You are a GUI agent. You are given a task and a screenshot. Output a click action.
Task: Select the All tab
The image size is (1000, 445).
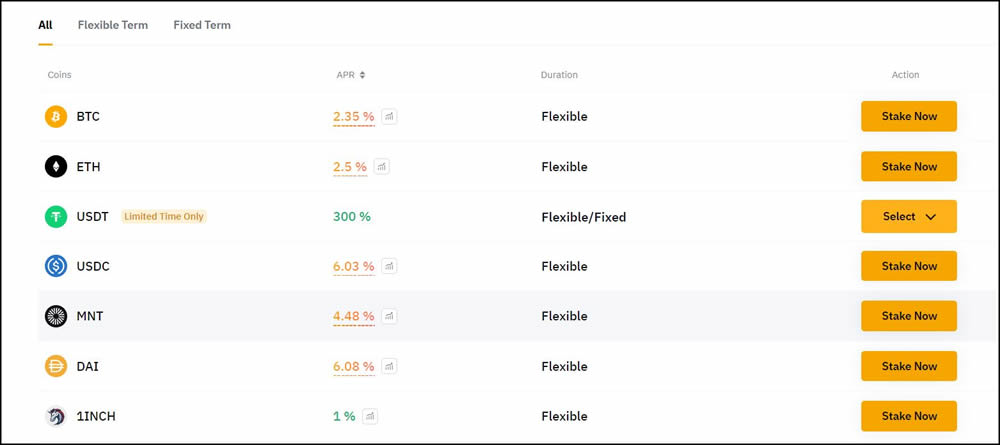coord(45,25)
